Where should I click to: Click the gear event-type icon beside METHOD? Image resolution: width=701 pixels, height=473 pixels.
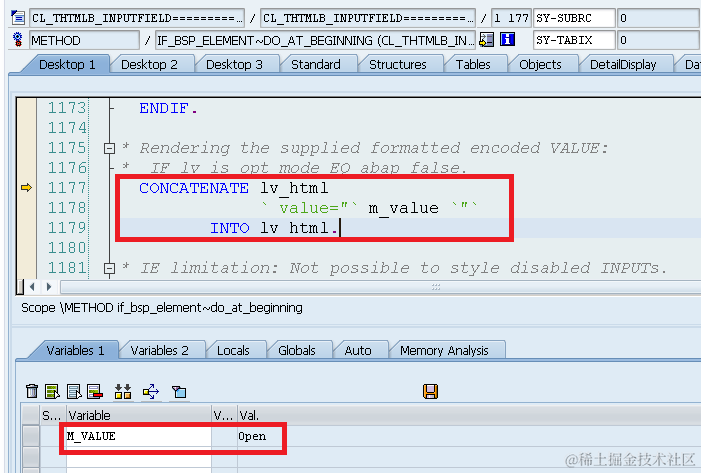click(x=18, y=40)
